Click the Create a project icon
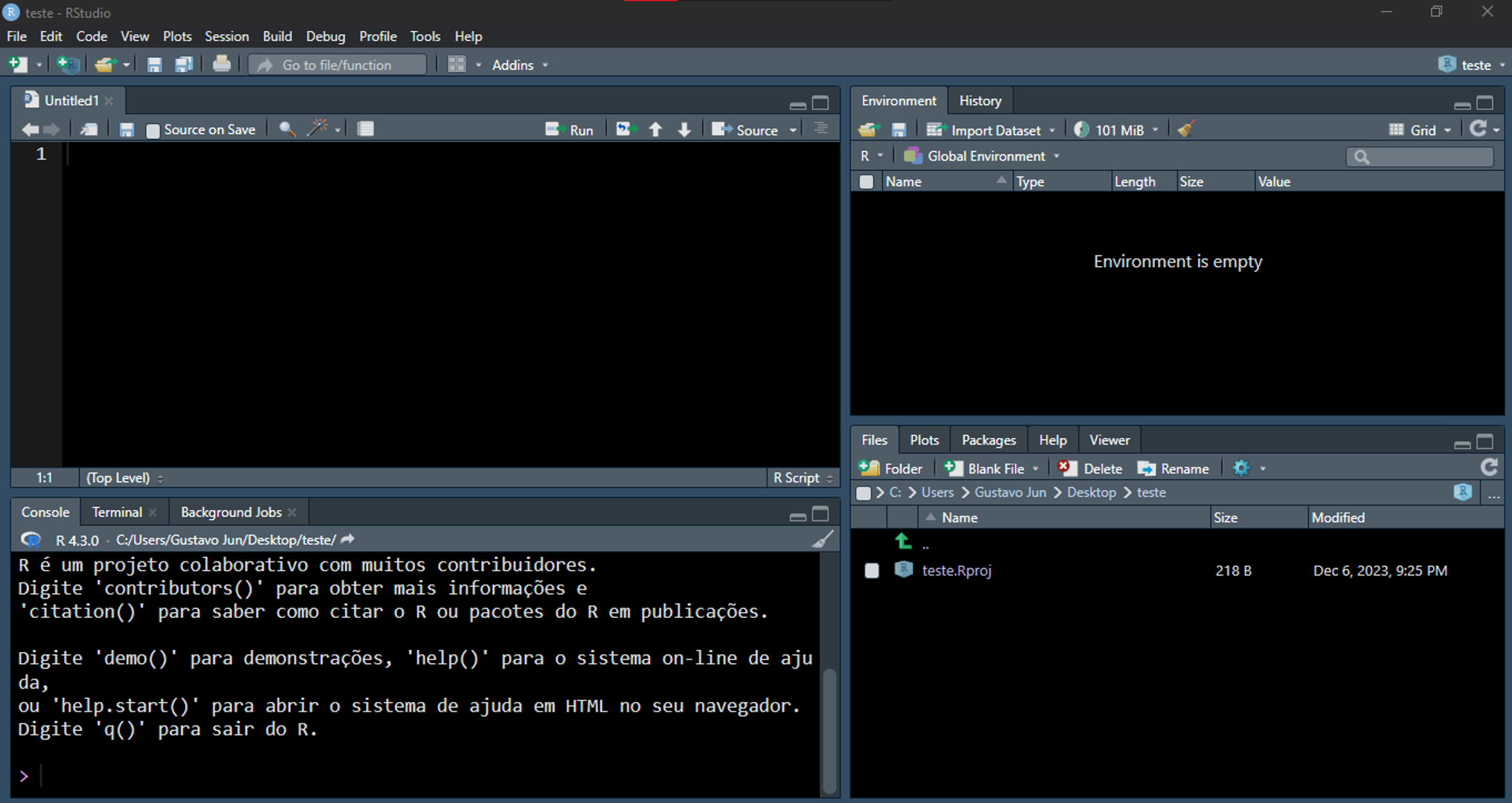1512x803 pixels. point(68,65)
